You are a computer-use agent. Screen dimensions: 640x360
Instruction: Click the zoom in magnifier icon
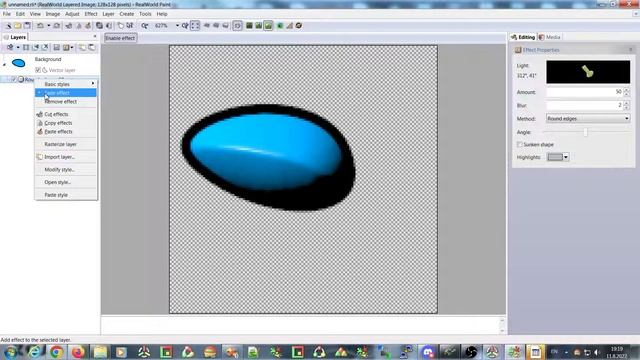[185, 25]
